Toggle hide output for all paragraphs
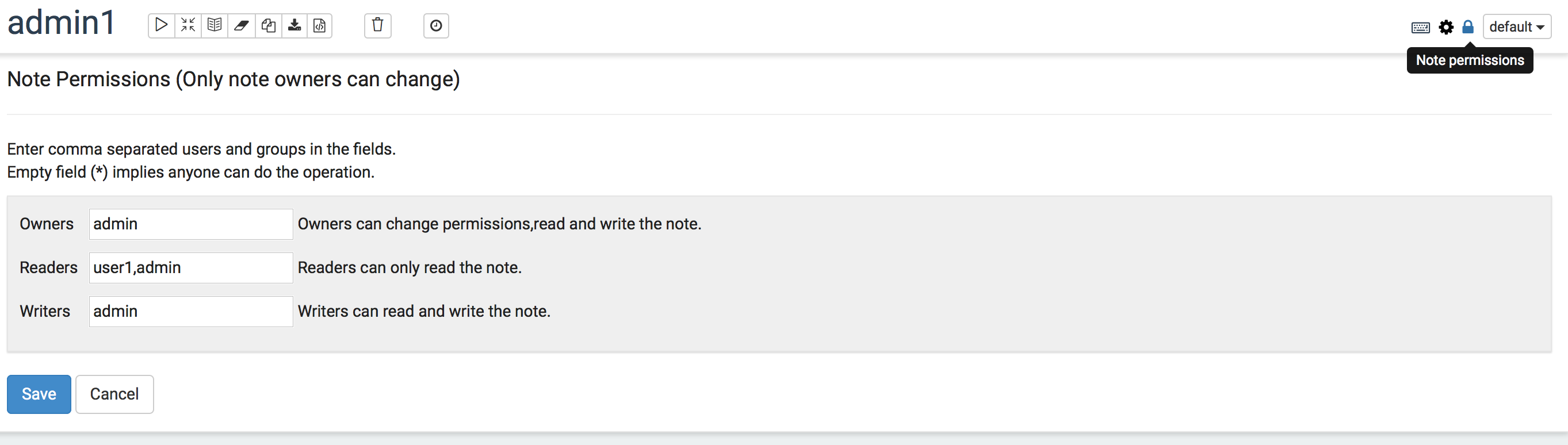The width and height of the screenshot is (1568, 445). click(x=214, y=25)
